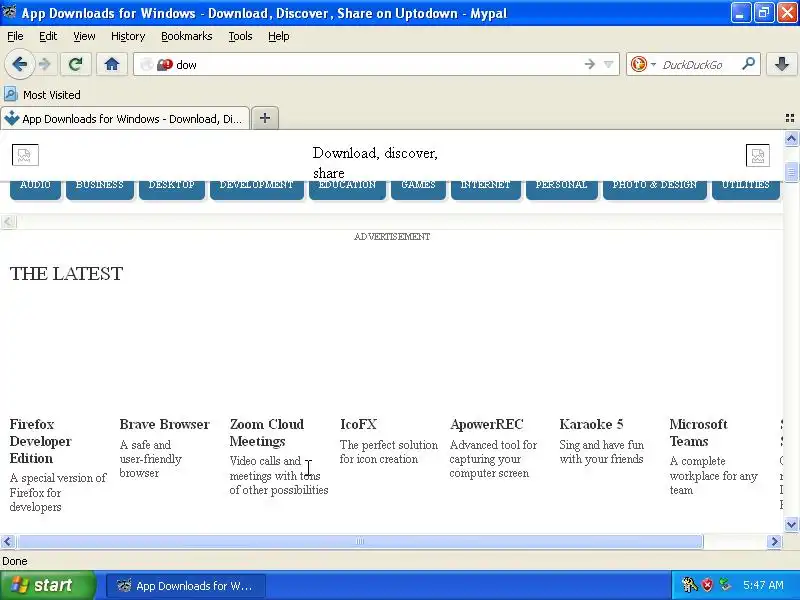Screen dimensions: 800x600
Task: Click the Download, discover, share header text
Action: pyautogui.click(x=375, y=163)
